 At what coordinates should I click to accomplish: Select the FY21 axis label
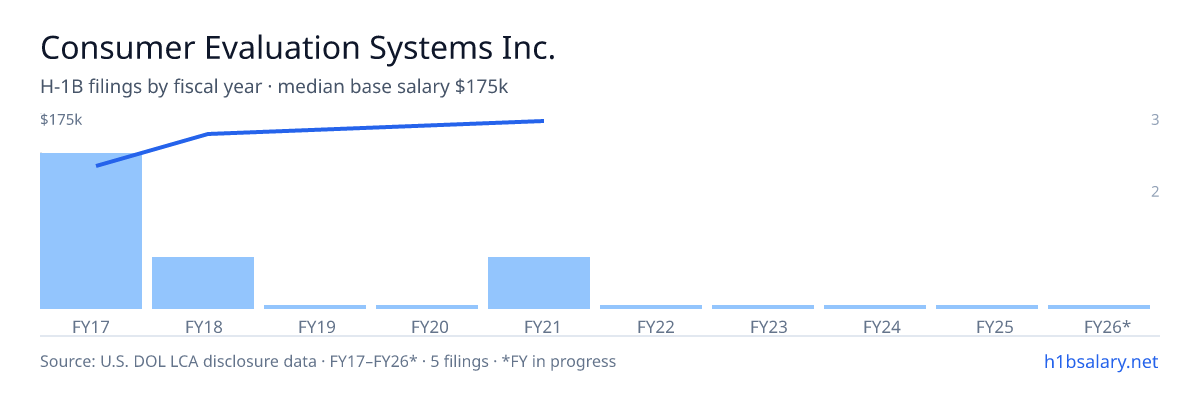tap(539, 326)
